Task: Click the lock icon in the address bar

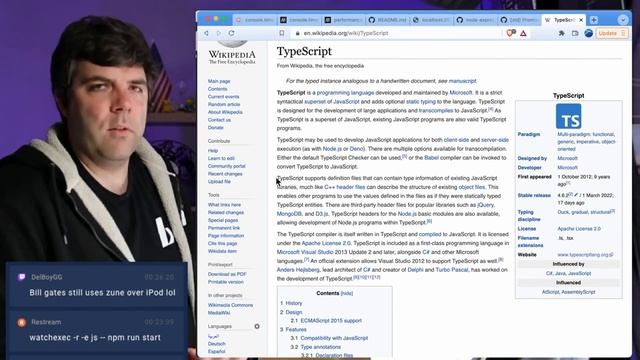Action: click(x=298, y=33)
